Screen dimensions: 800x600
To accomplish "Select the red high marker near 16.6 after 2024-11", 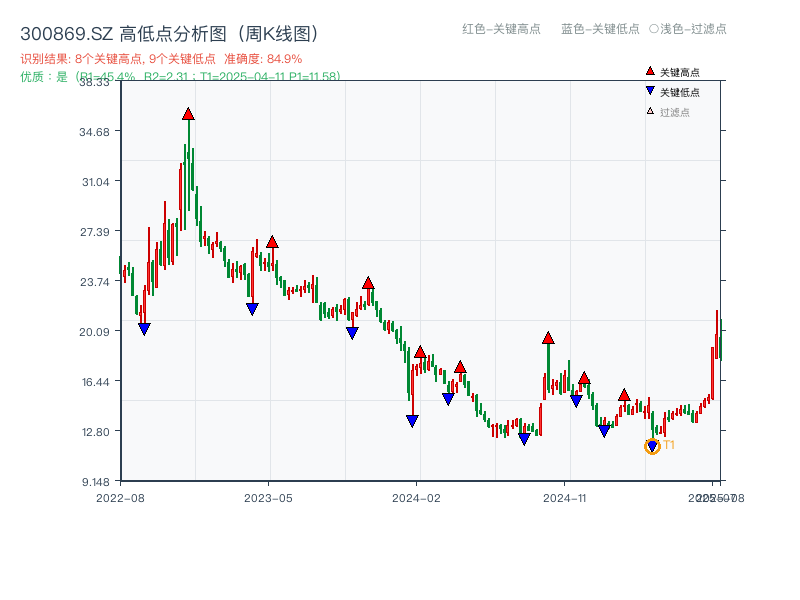I will pyautogui.click(x=584, y=378).
